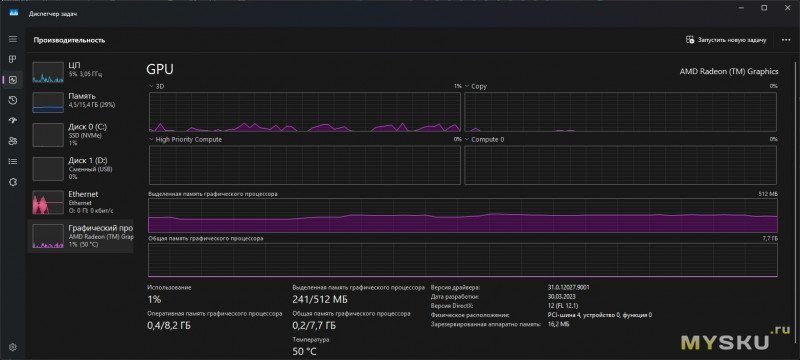The width and height of the screenshot is (800, 360).
Task: Click the 0,2/7,7 ГБ shared memory value
Action: tap(314, 325)
